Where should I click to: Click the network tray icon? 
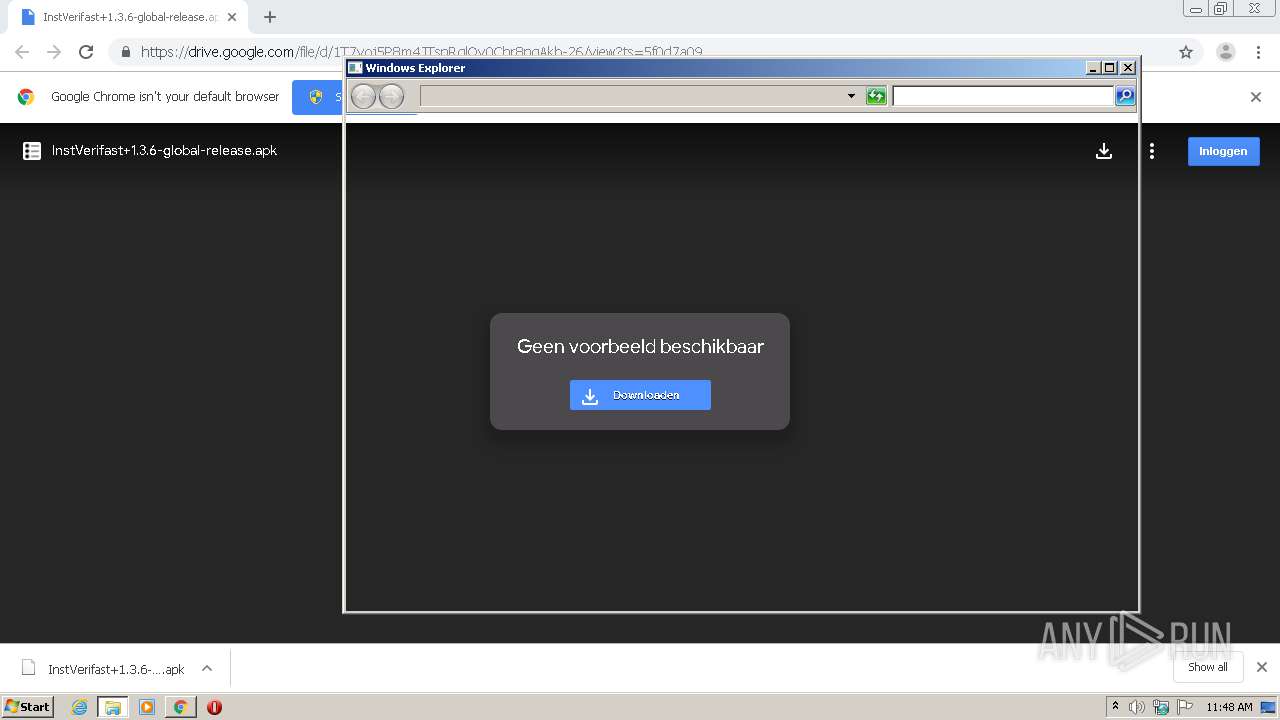[x=1161, y=707]
